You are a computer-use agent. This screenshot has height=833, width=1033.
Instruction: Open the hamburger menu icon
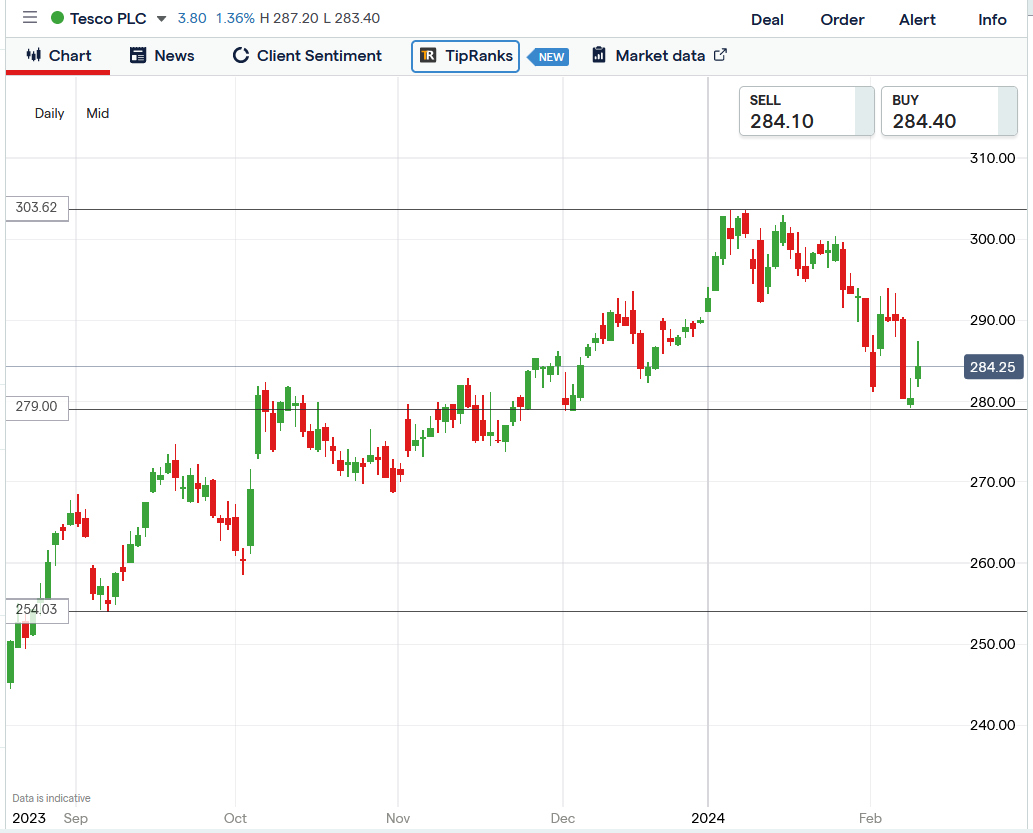tap(30, 17)
